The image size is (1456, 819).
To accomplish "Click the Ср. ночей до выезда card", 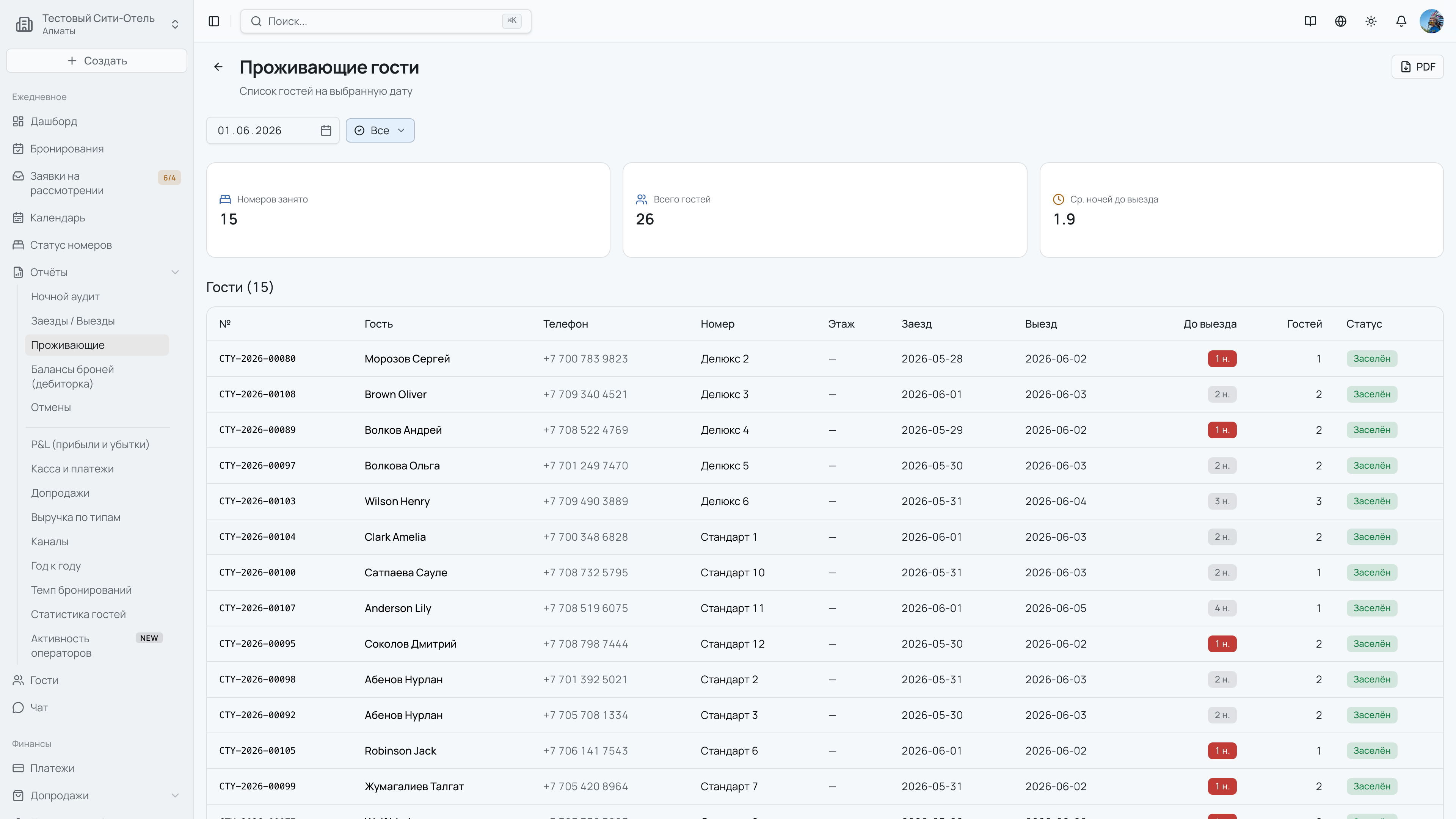I will point(1241,210).
